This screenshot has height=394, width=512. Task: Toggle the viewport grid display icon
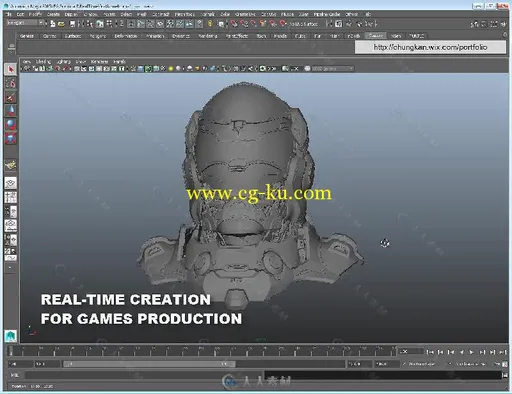click(77, 69)
